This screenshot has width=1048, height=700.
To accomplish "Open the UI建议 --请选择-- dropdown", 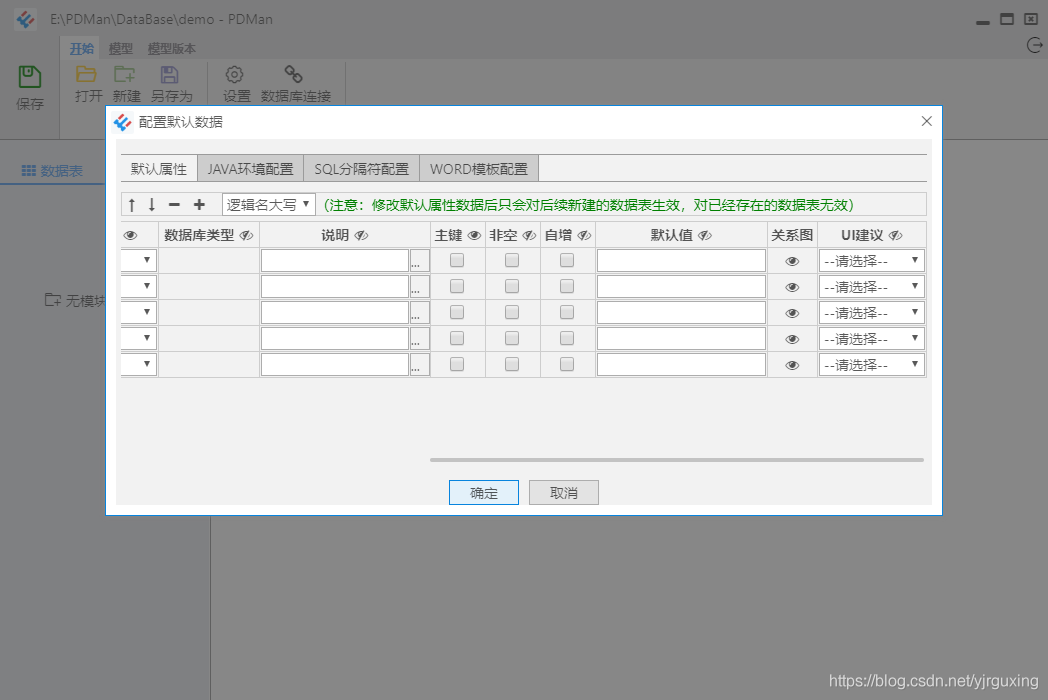I will (x=871, y=259).
